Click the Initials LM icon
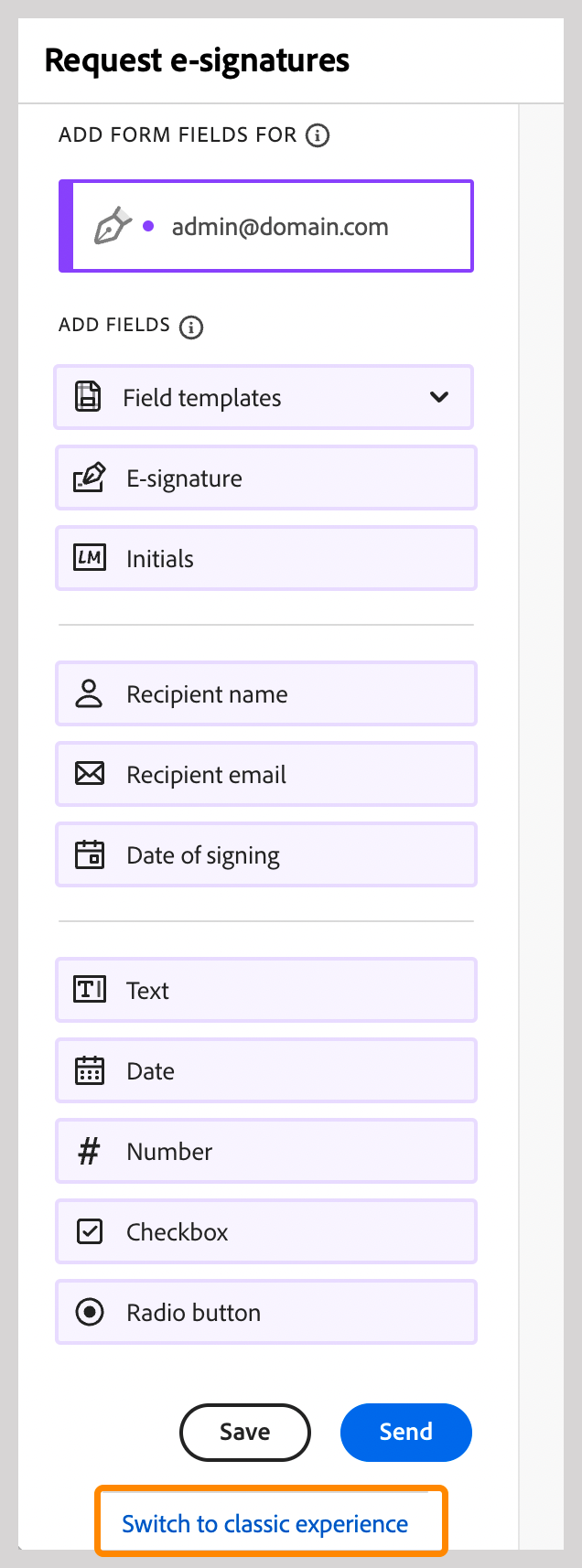Screen dimensions: 582x1568 point(89,558)
